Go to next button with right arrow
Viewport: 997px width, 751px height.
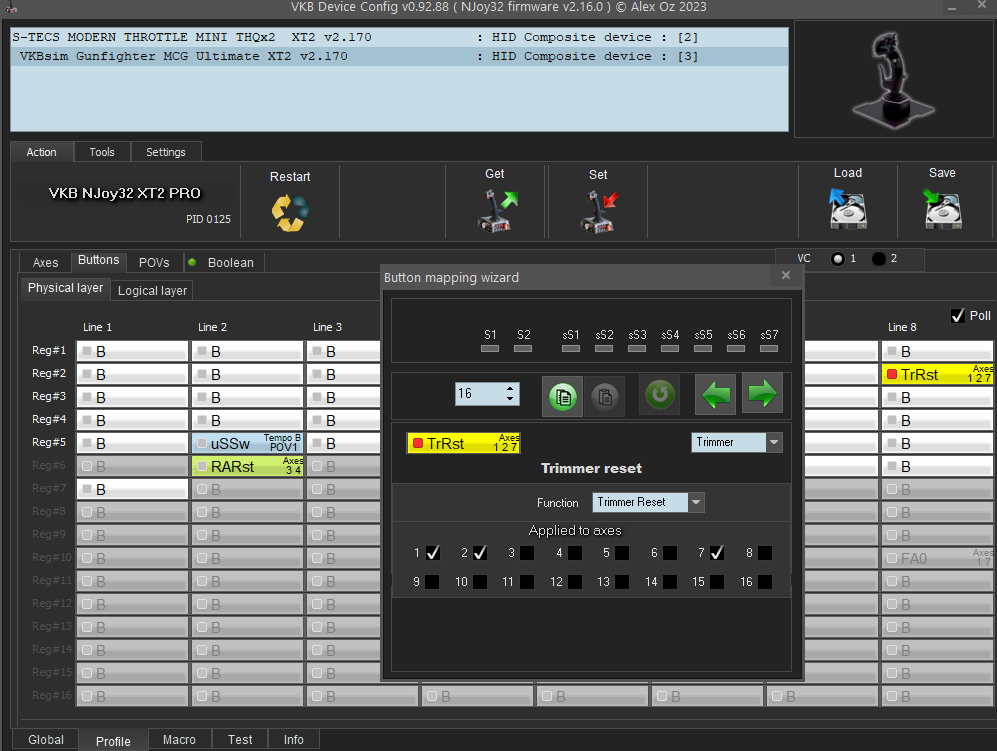[762, 394]
